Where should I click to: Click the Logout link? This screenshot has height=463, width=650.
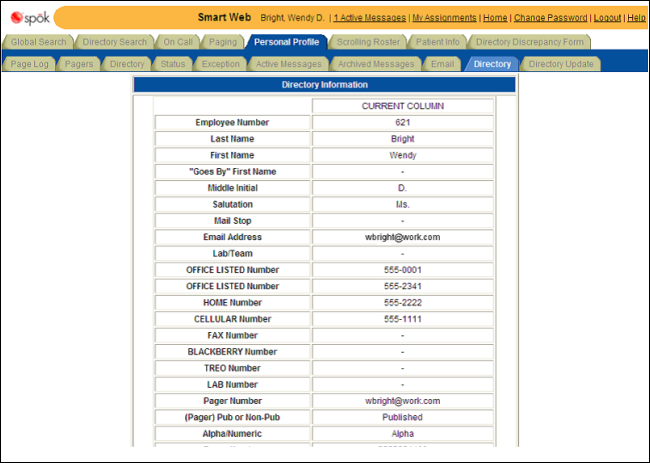(x=607, y=18)
